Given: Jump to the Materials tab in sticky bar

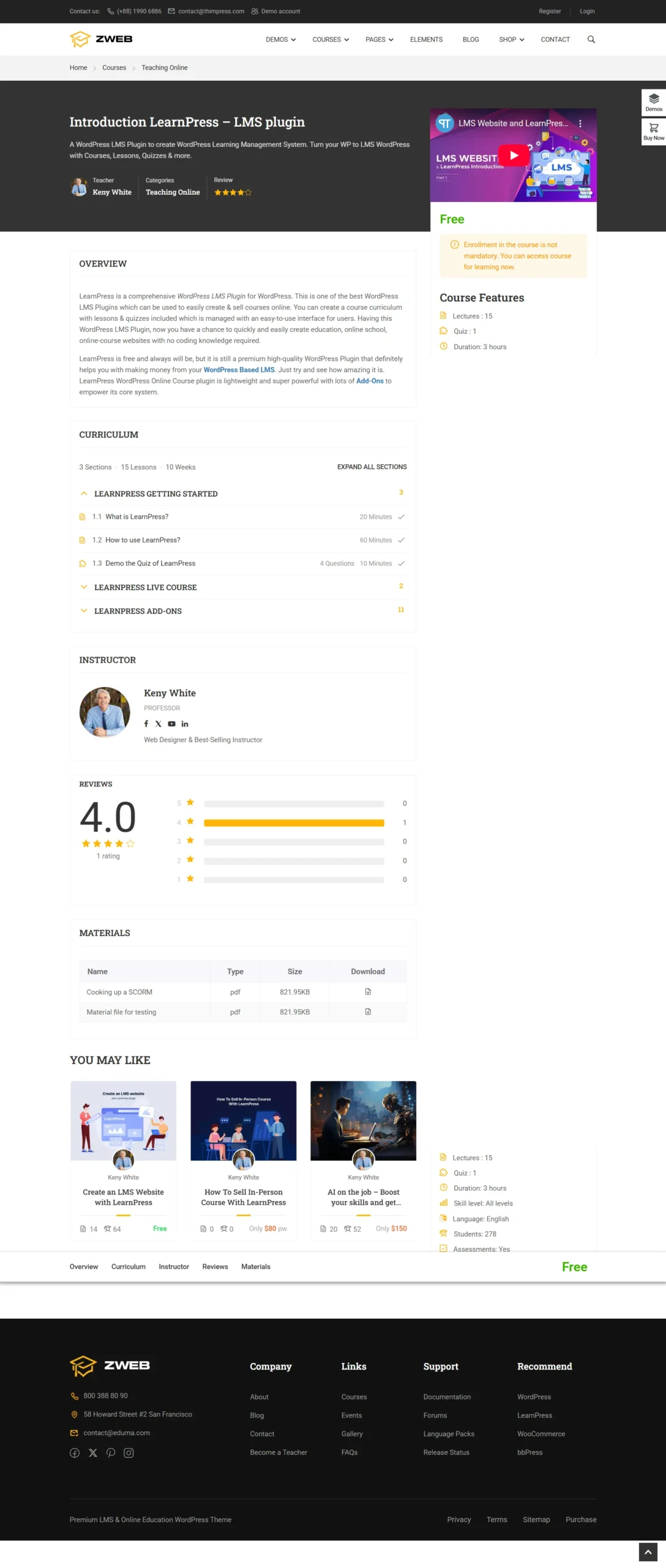Looking at the screenshot, I should point(256,1266).
